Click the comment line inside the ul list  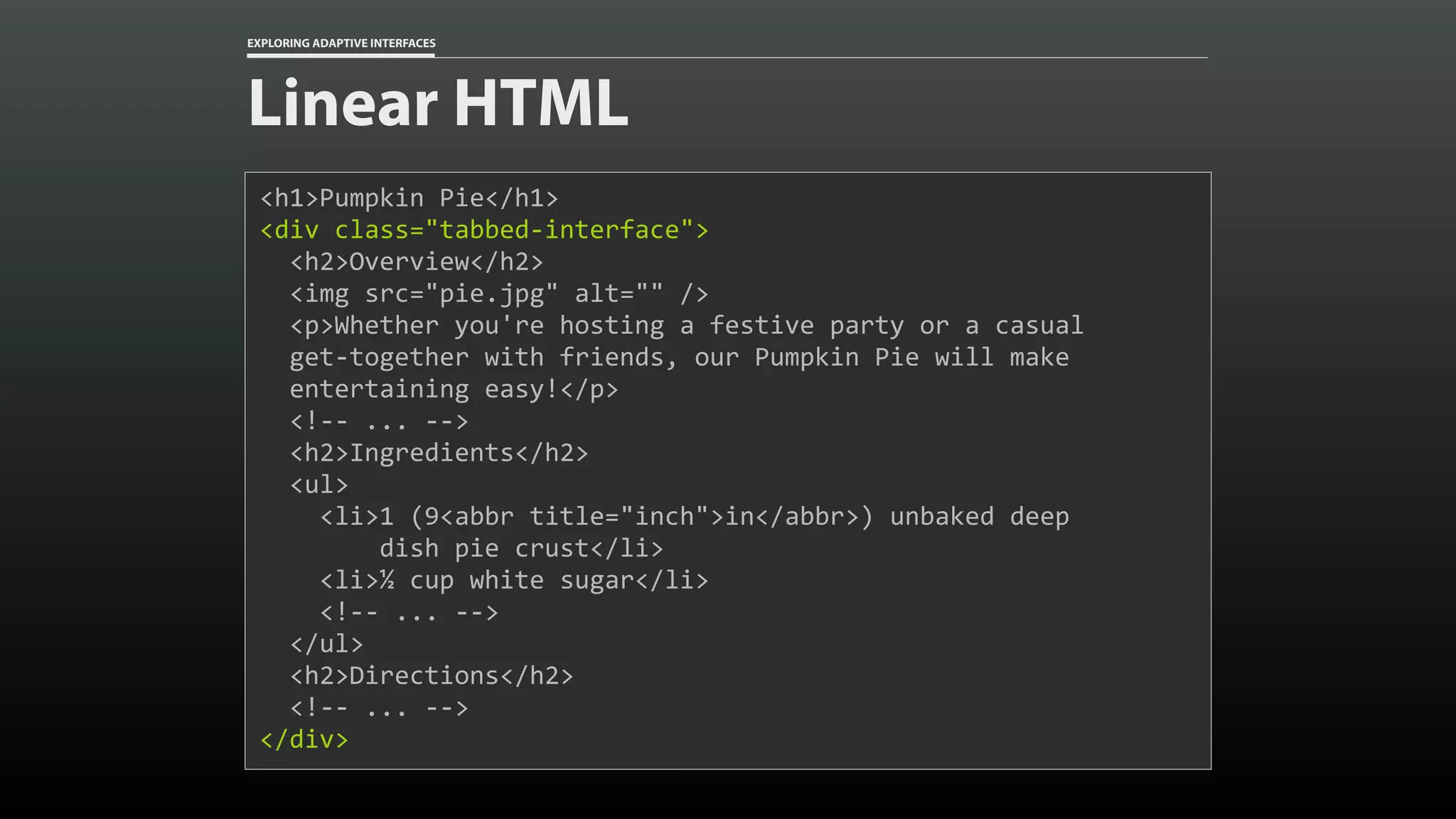pos(409,612)
